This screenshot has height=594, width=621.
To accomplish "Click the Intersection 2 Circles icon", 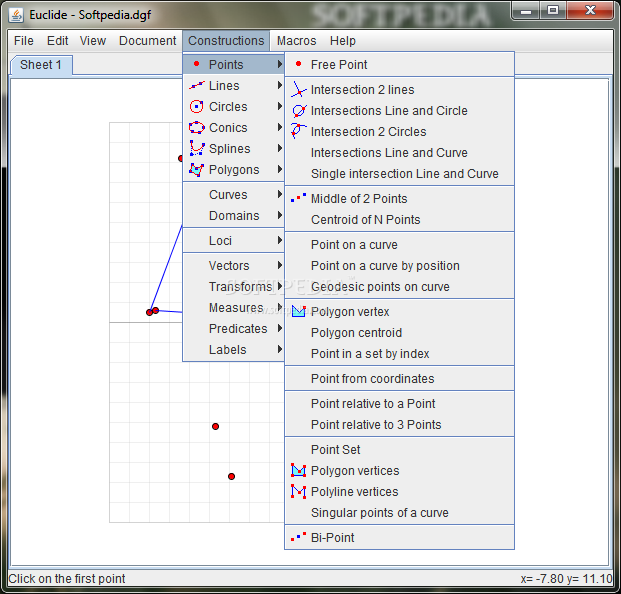I will point(299,131).
